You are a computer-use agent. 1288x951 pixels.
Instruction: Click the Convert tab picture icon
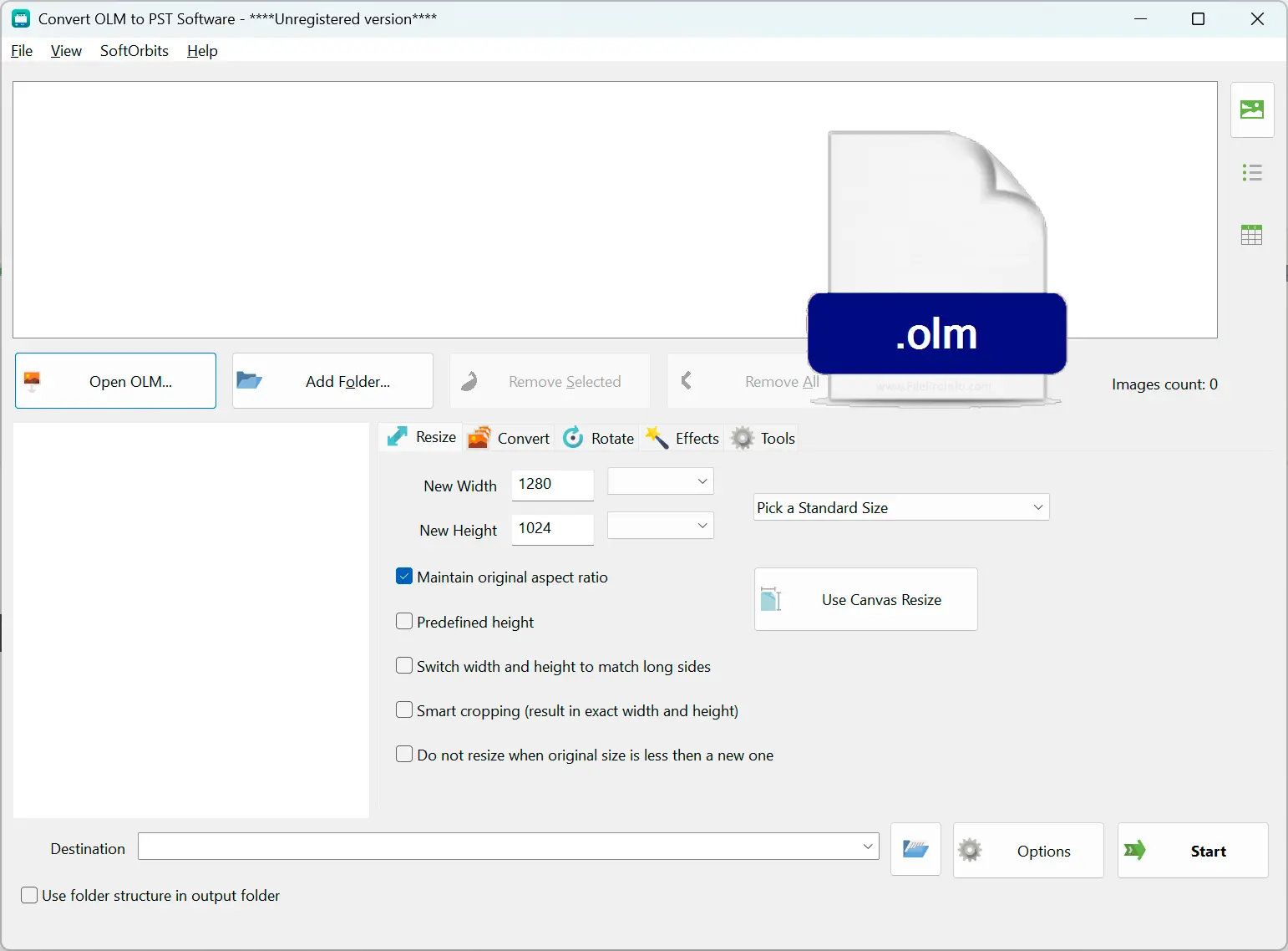[479, 438]
